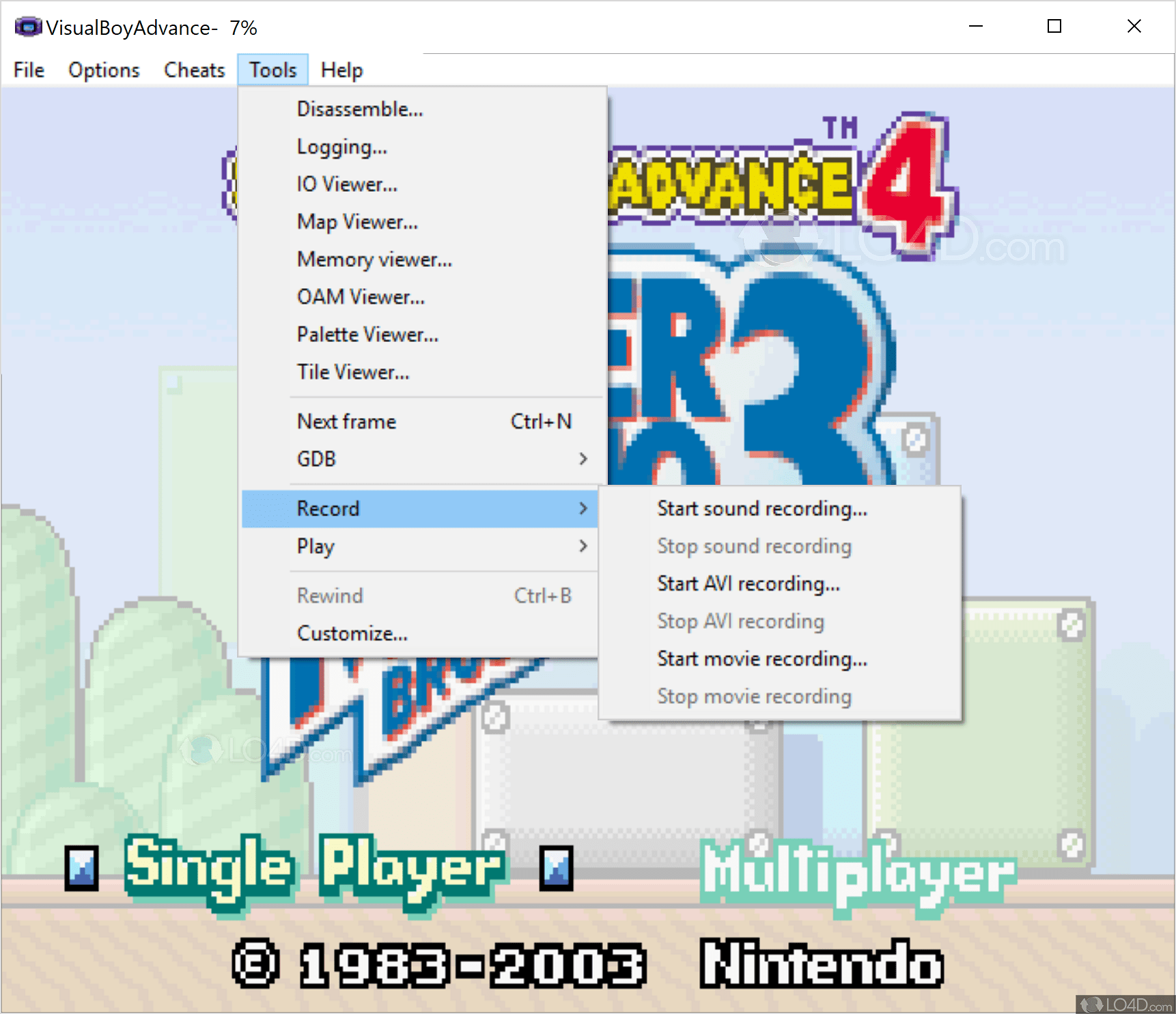This screenshot has height=1014, width=1176.
Task: Open the Memory viewer
Action: click(x=374, y=259)
